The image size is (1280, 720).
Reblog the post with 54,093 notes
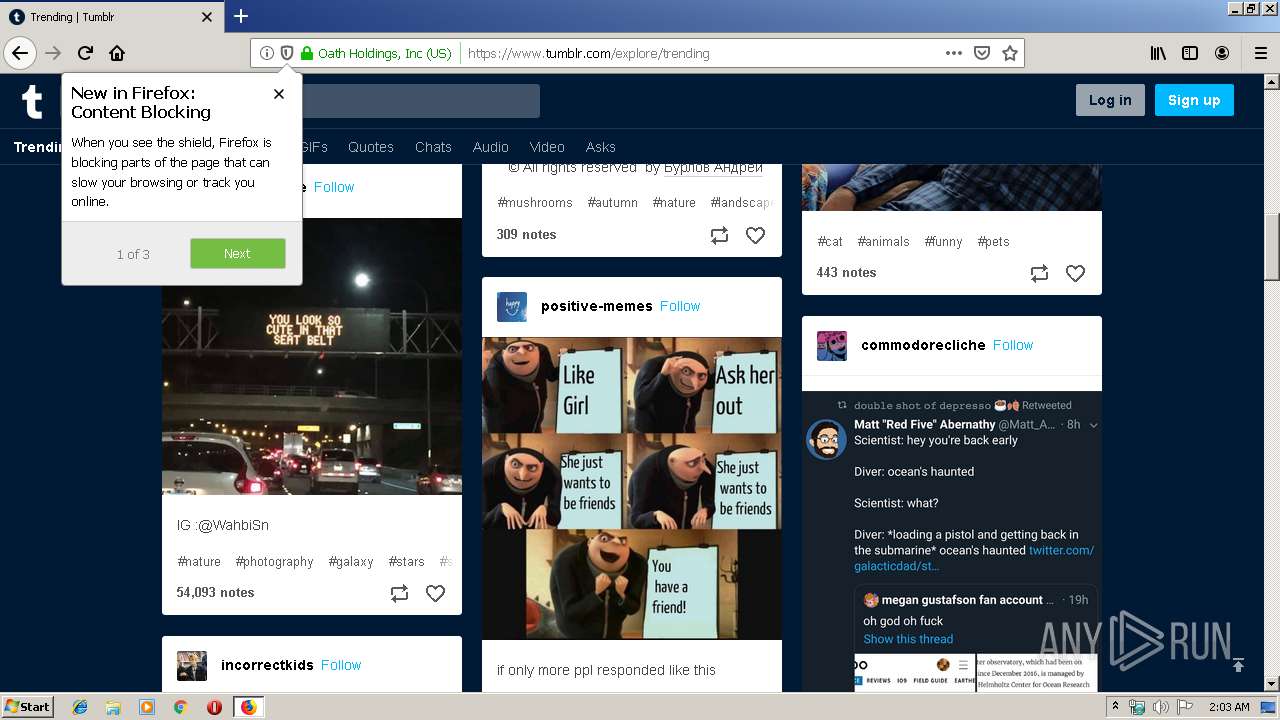point(400,594)
